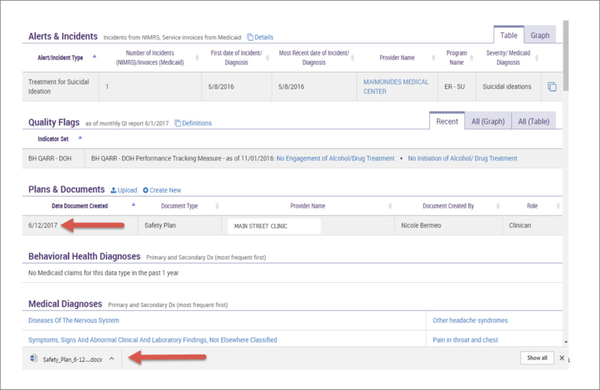Open Symptoms, Signs And Abnormal Findings link
This screenshot has width=600, height=390.
(152, 340)
